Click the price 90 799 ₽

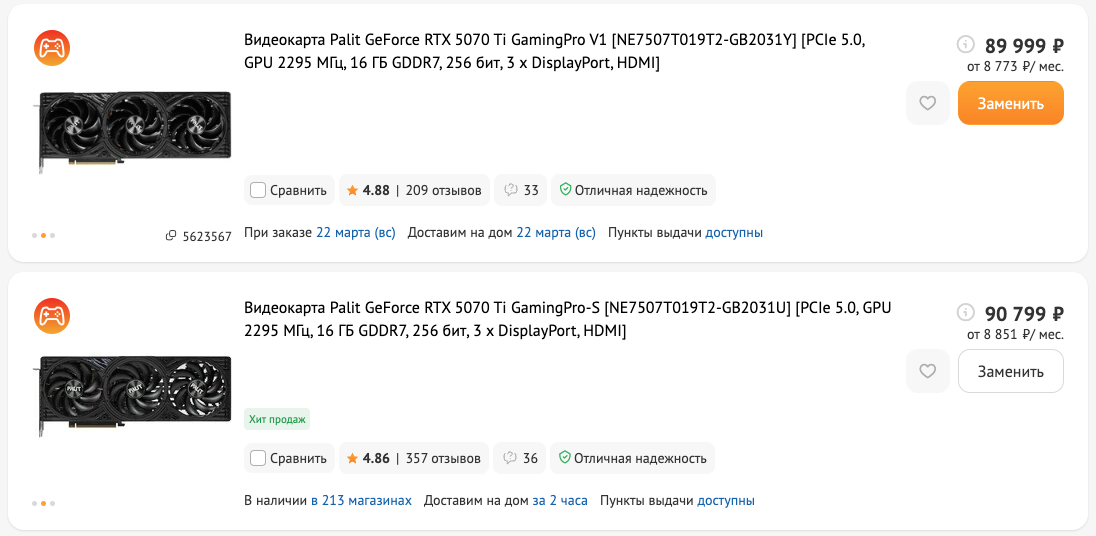(x=1024, y=314)
